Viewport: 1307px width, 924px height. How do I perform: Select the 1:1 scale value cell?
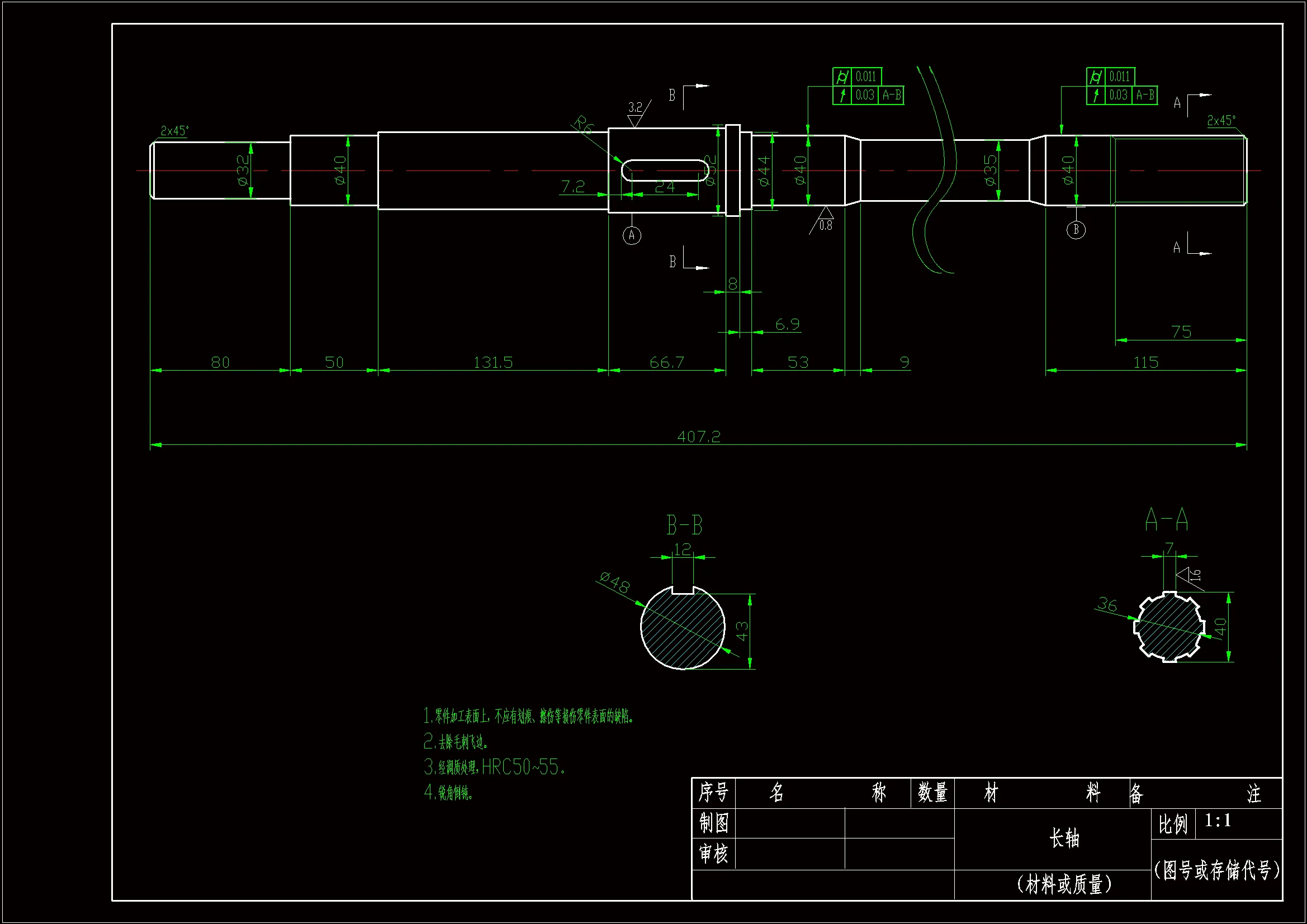[x=1218, y=821]
